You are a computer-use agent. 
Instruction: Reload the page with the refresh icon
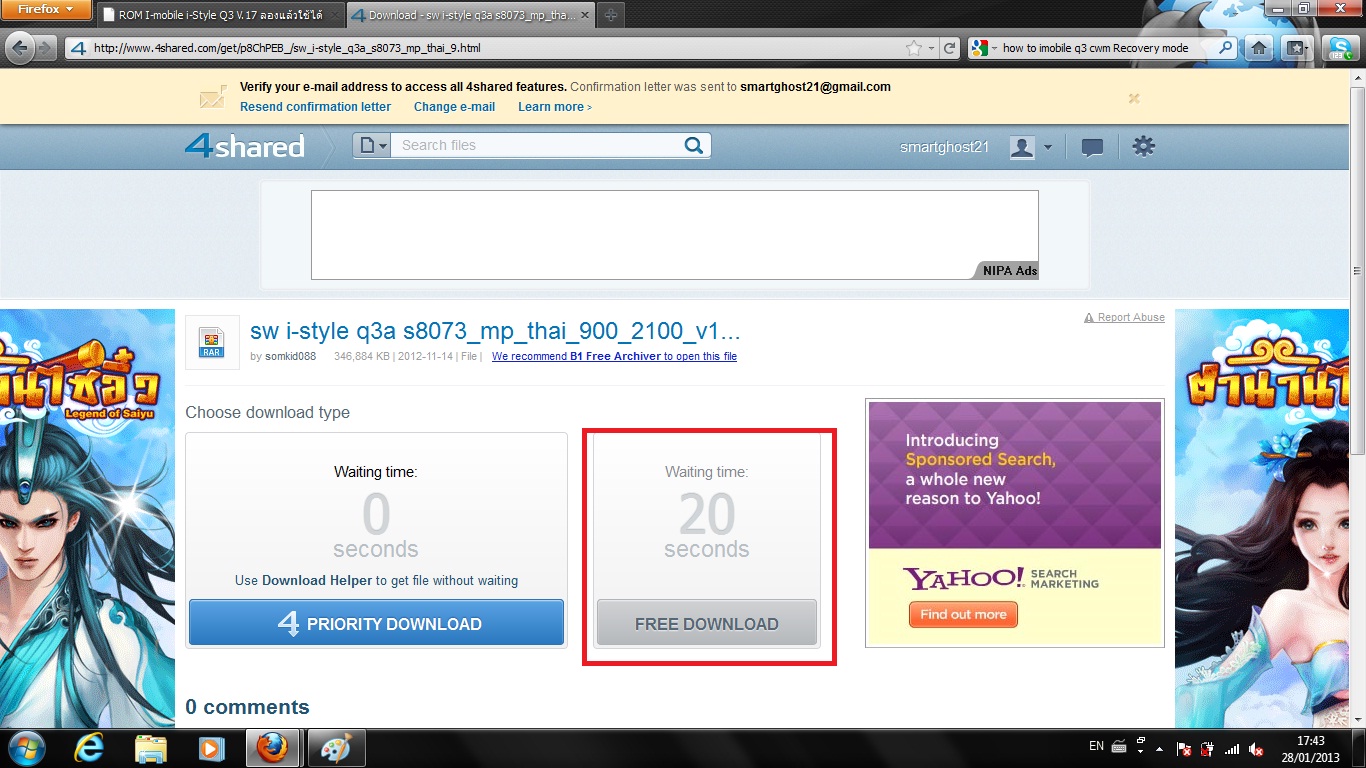tap(950, 47)
